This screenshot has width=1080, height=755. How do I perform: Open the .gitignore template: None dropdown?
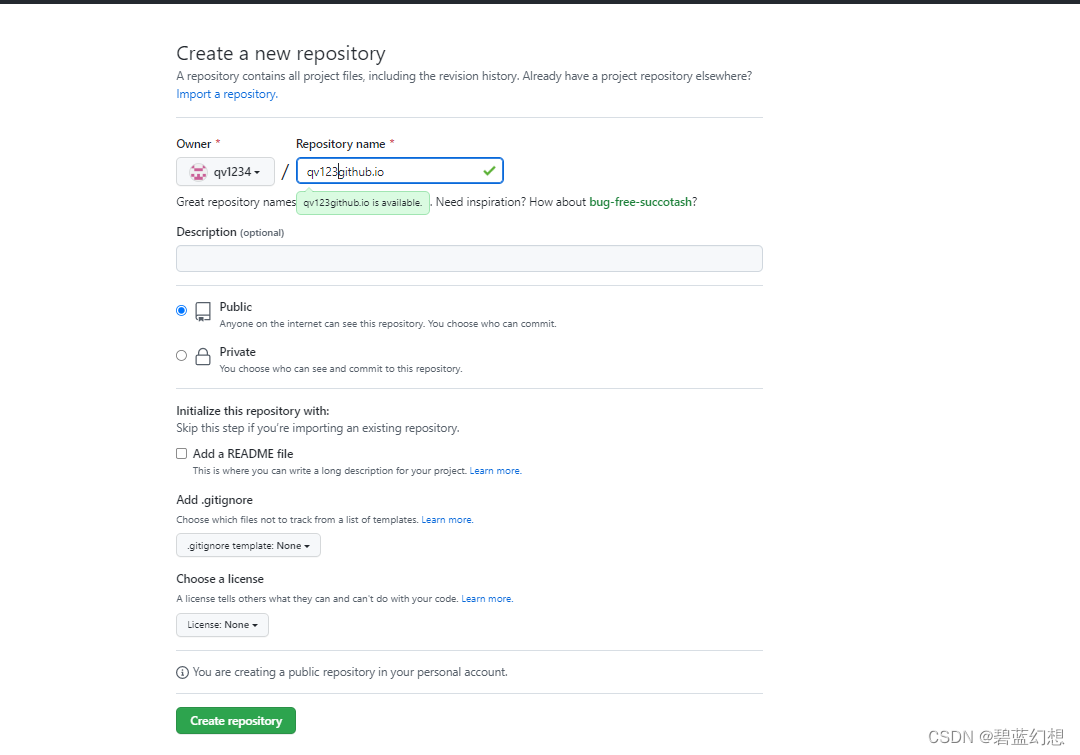(x=248, y=545)
